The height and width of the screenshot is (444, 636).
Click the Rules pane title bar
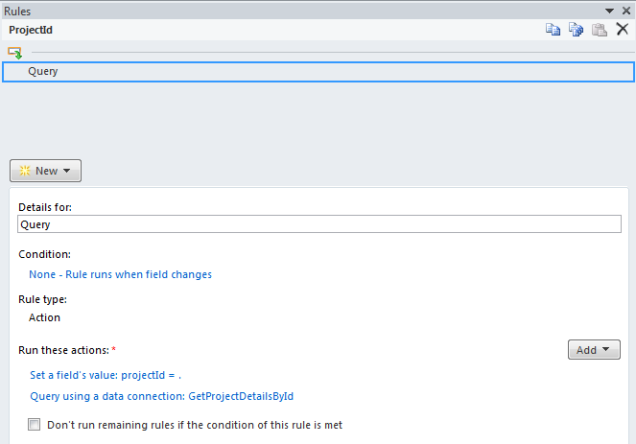click(x=300, y=11)
